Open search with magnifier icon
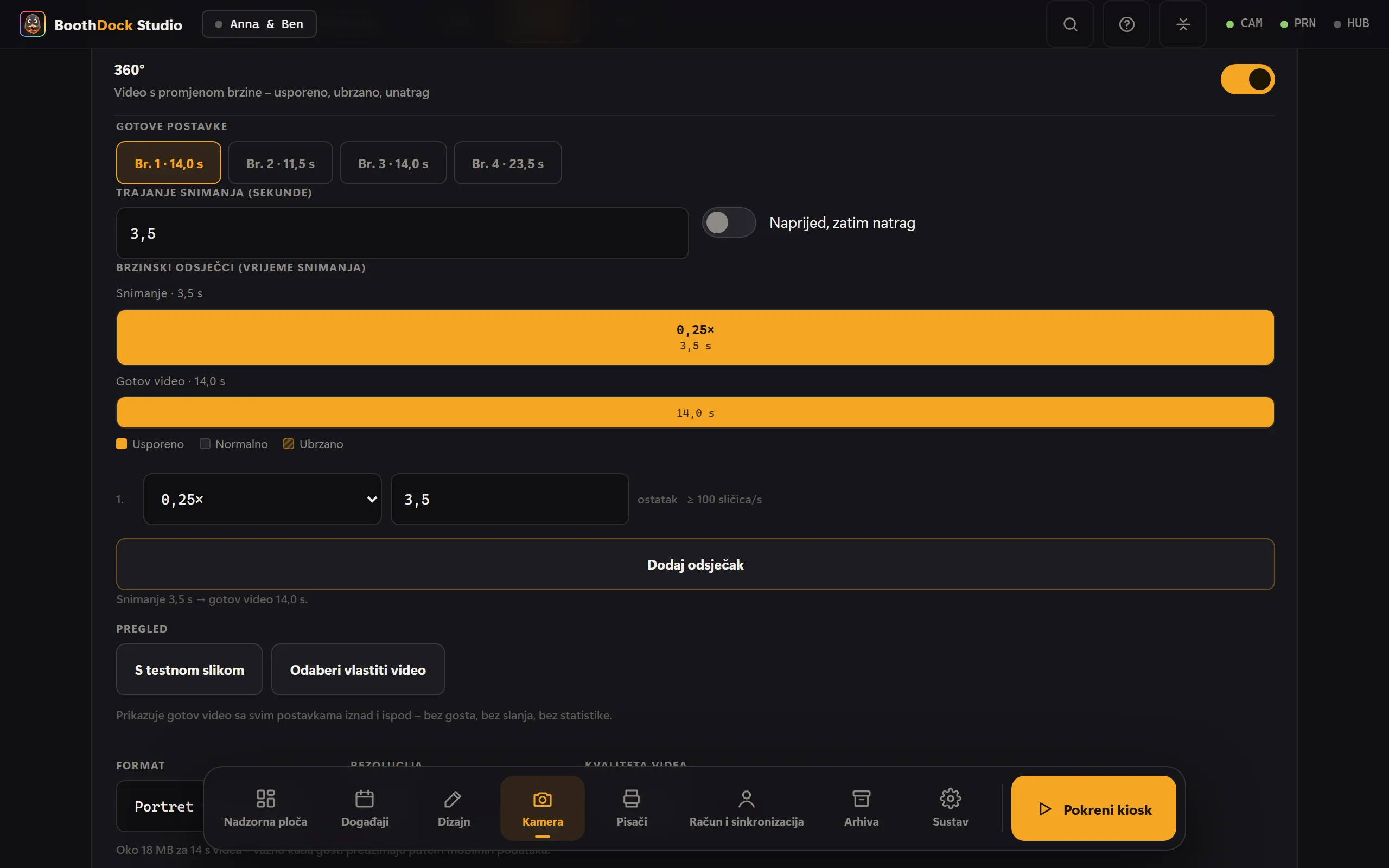 click(x=1070, y=24)
